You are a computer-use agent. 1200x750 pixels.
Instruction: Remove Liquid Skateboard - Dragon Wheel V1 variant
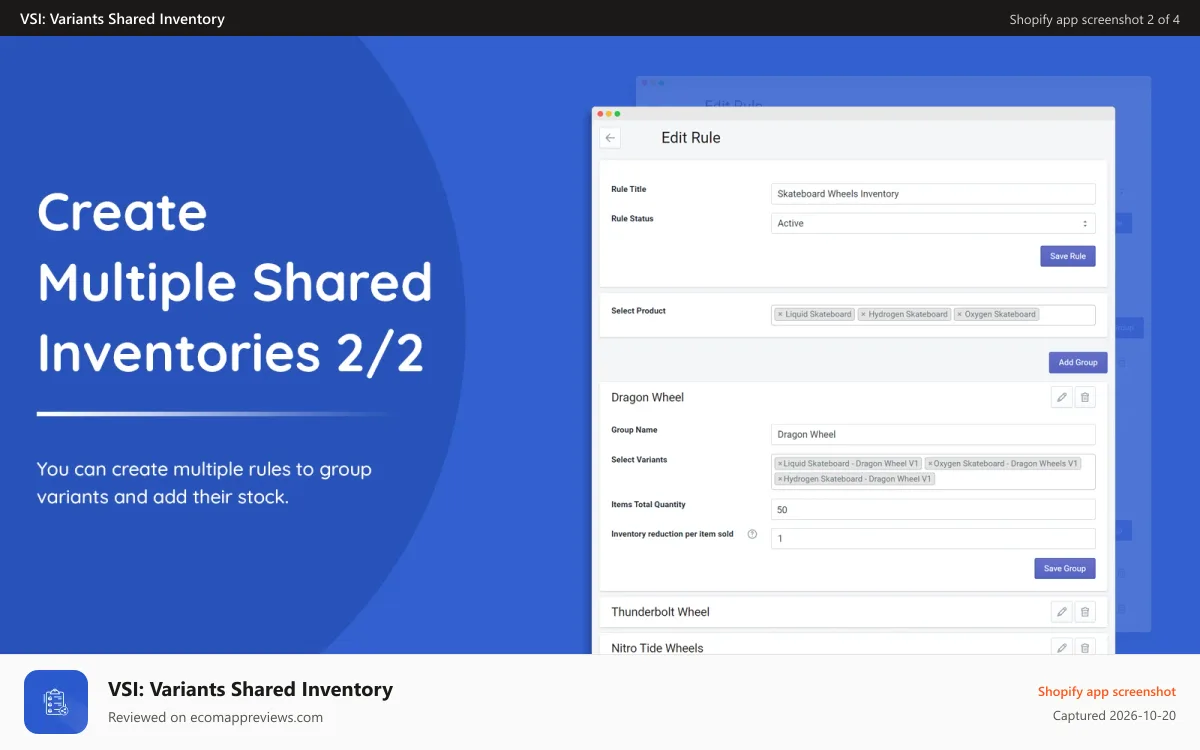780,464
